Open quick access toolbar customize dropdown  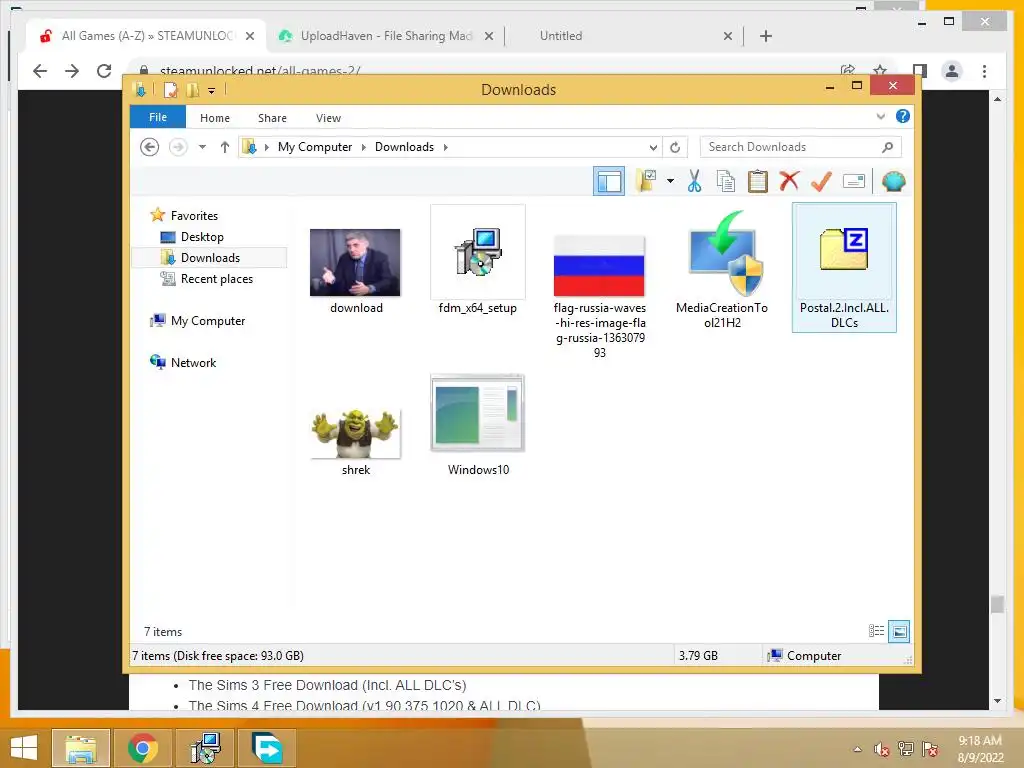[212, 91]
